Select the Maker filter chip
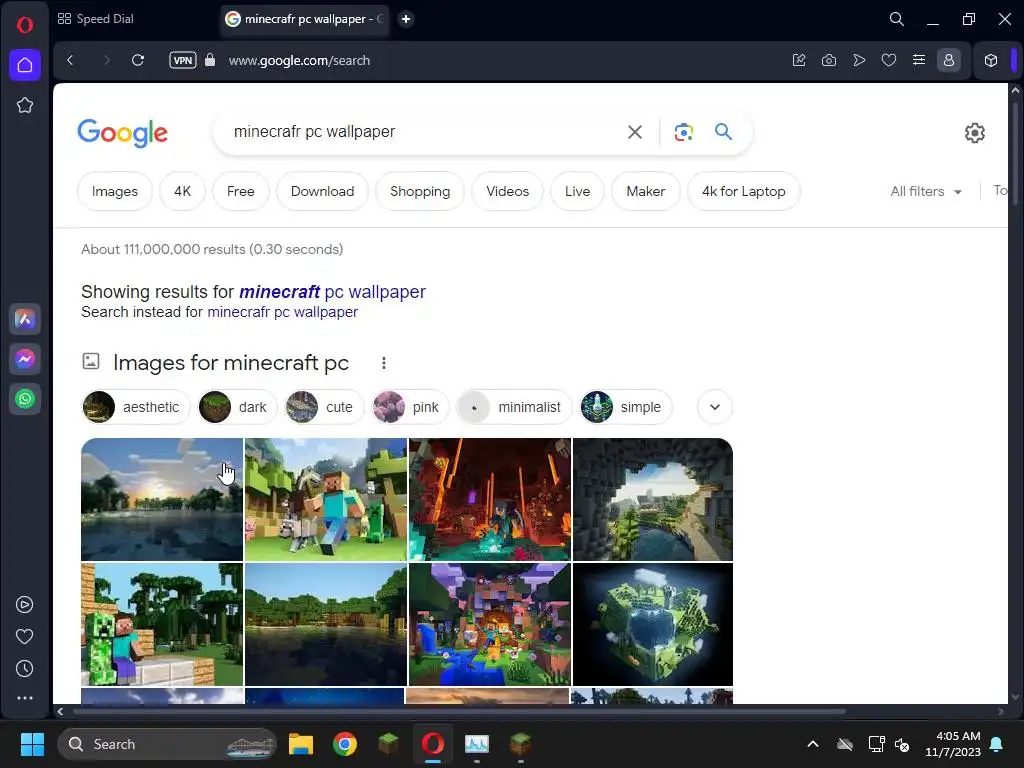The width and height of the screenshot is (1024, 768). pos(645,191)
